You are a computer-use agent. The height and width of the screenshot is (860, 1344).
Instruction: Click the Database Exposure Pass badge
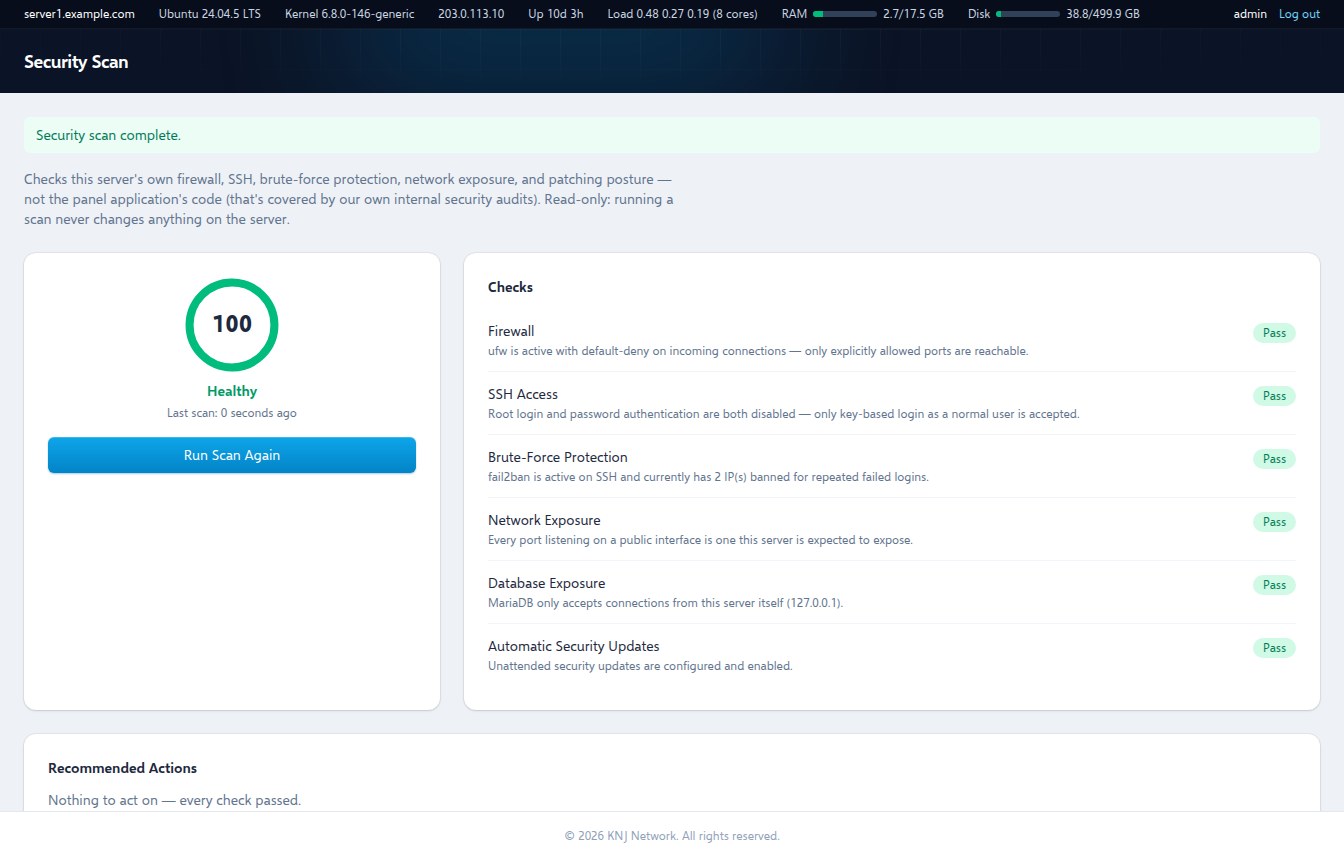pos(1274,585)
